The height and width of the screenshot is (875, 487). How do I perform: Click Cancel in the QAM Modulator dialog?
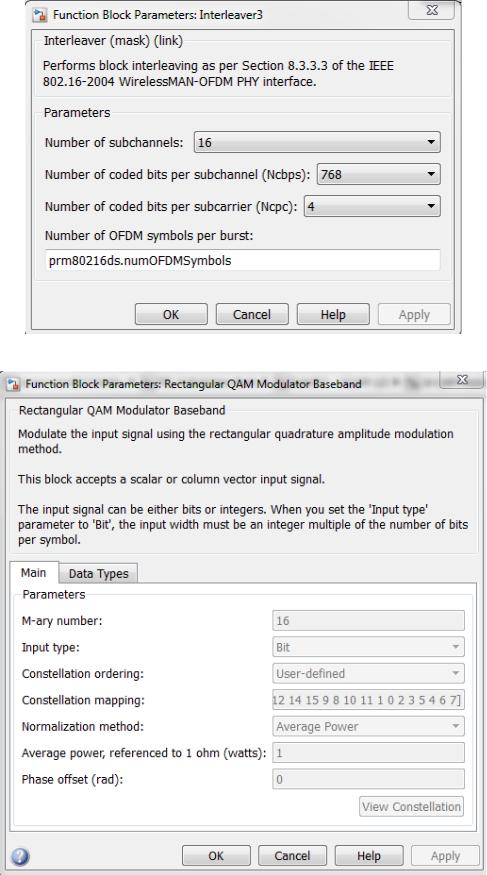tap(292, 855)
